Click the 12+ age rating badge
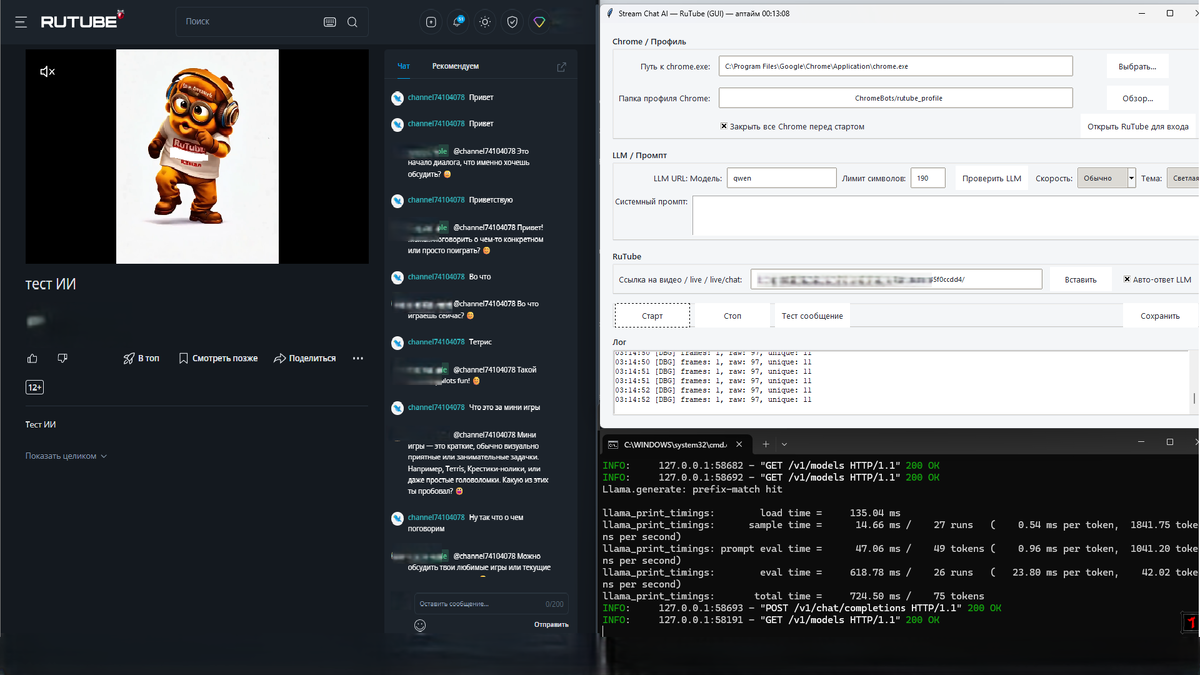 [34, 387]
